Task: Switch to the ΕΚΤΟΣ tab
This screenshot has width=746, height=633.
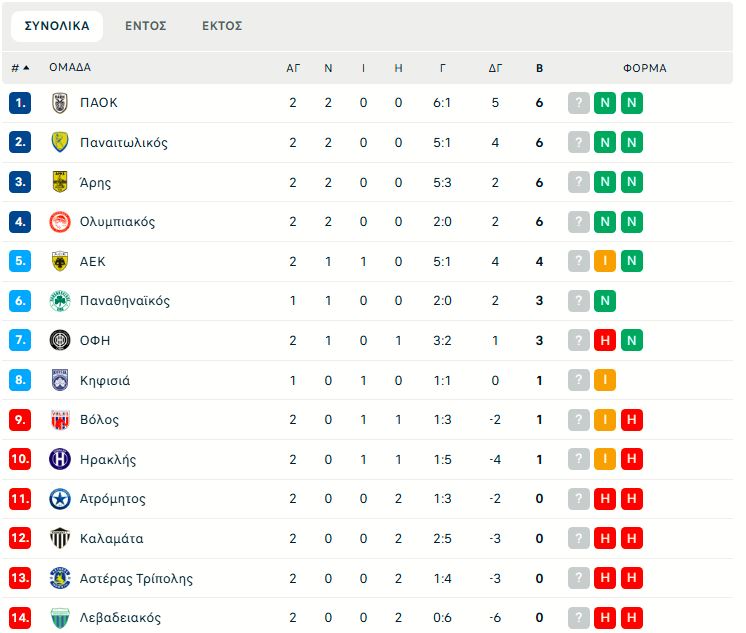Action: 222,26
